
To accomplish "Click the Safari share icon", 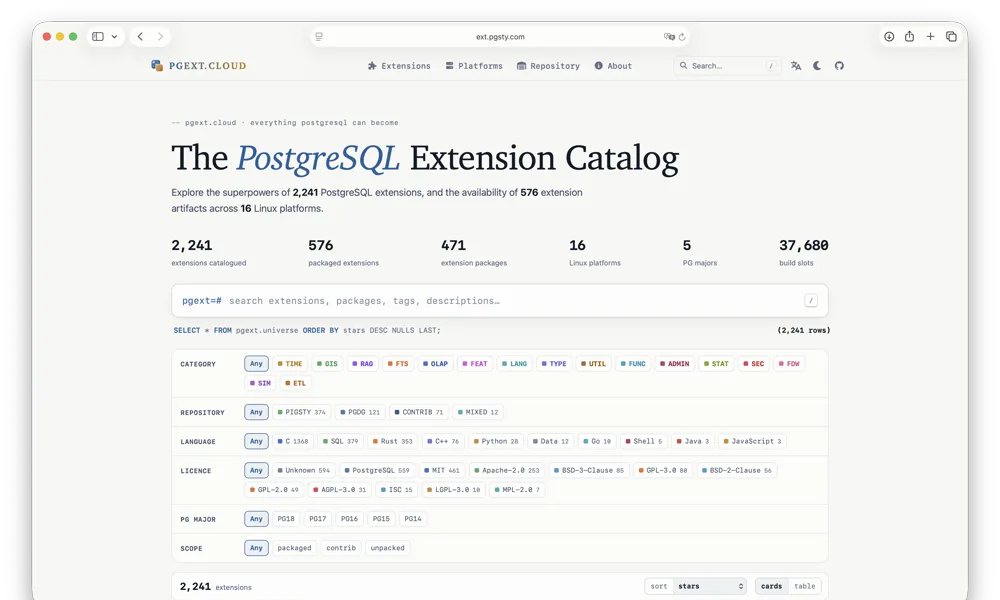I will (x=909, y=36).
